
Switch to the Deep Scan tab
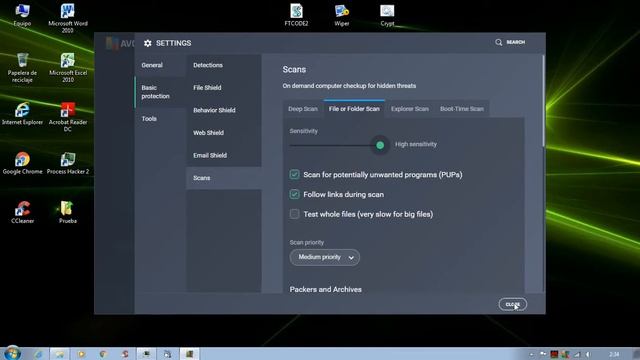[x=303, y=109]
